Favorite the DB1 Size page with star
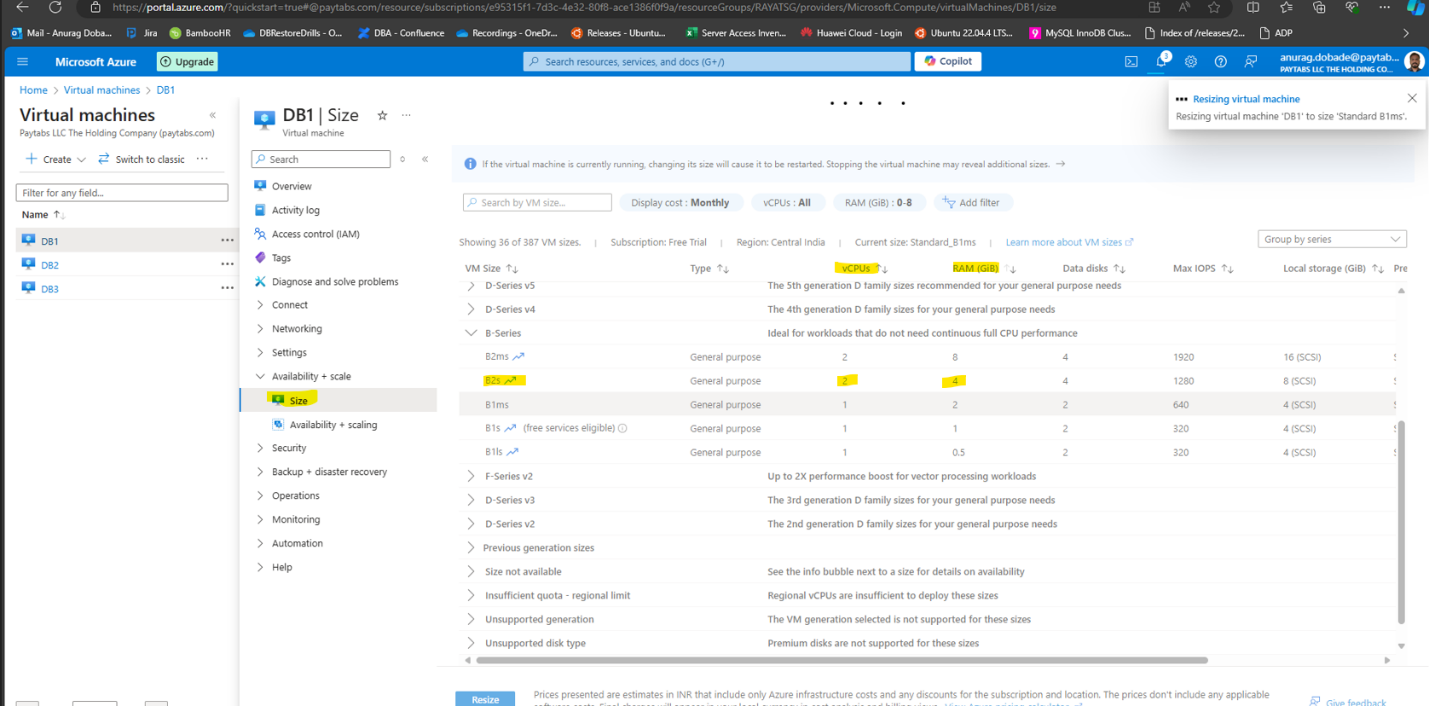 pos(382,116)
